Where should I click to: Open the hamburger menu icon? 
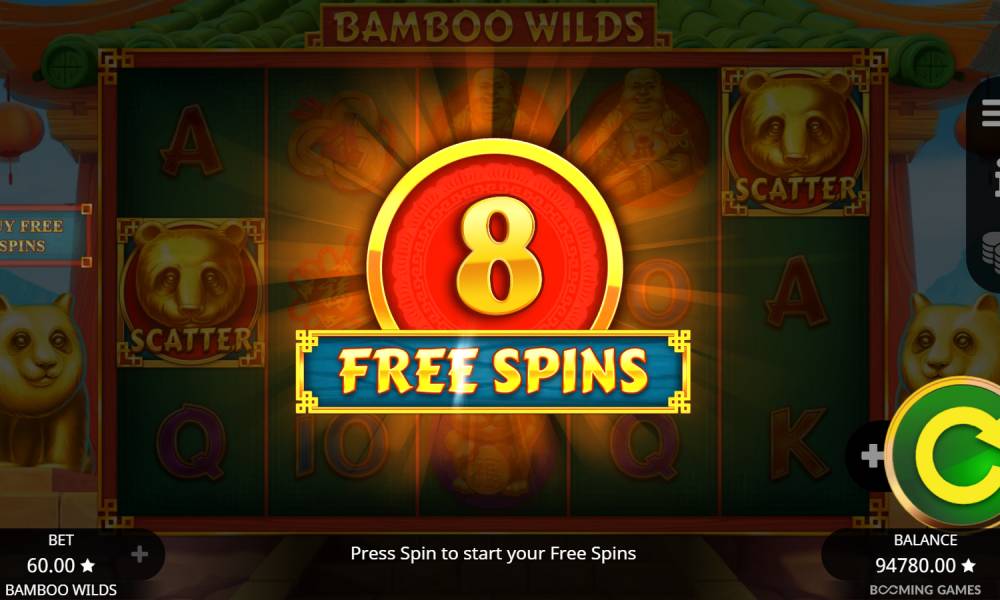tap(990, 113)
